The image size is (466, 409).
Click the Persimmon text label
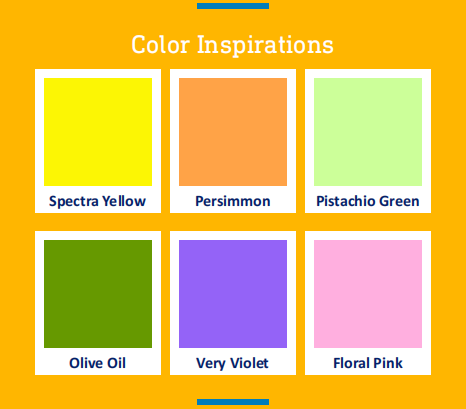233,201
